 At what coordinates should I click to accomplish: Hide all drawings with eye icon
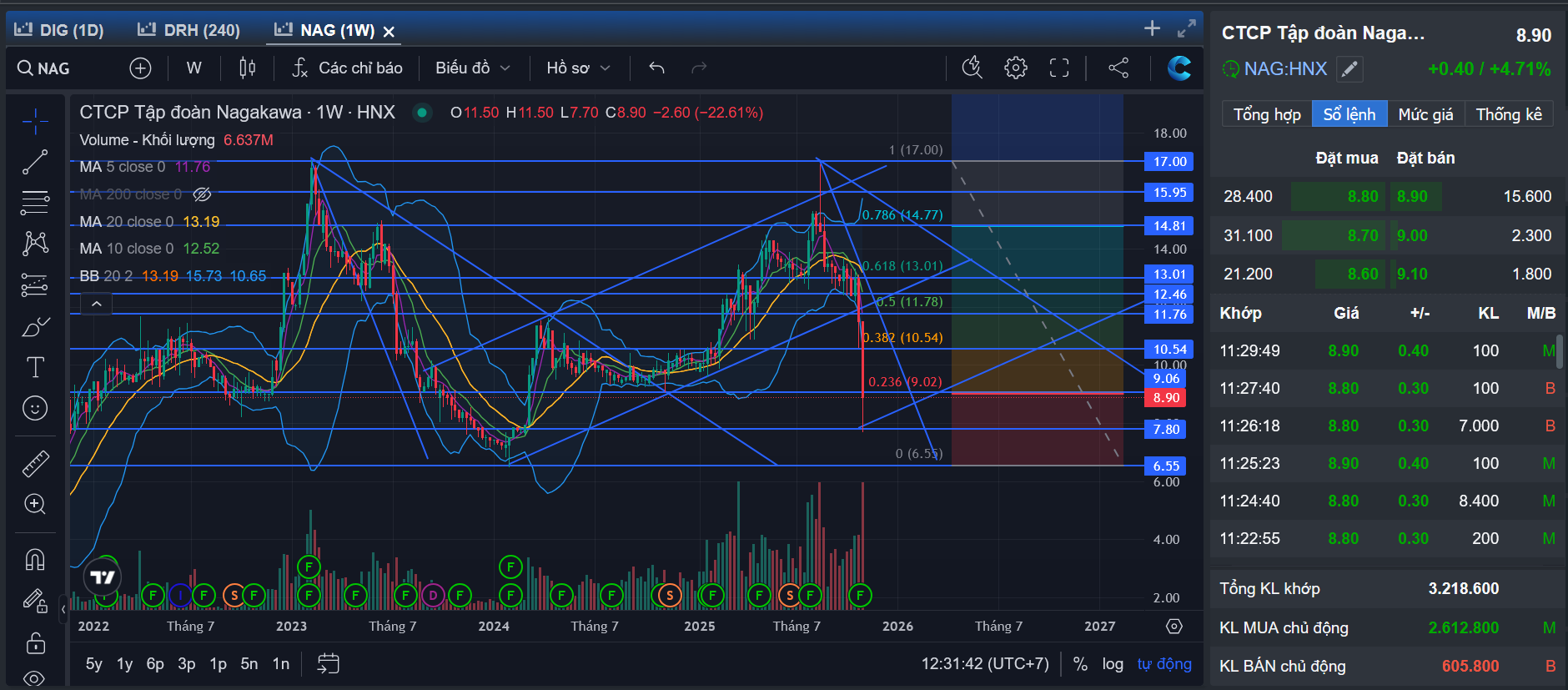point(35,677)
